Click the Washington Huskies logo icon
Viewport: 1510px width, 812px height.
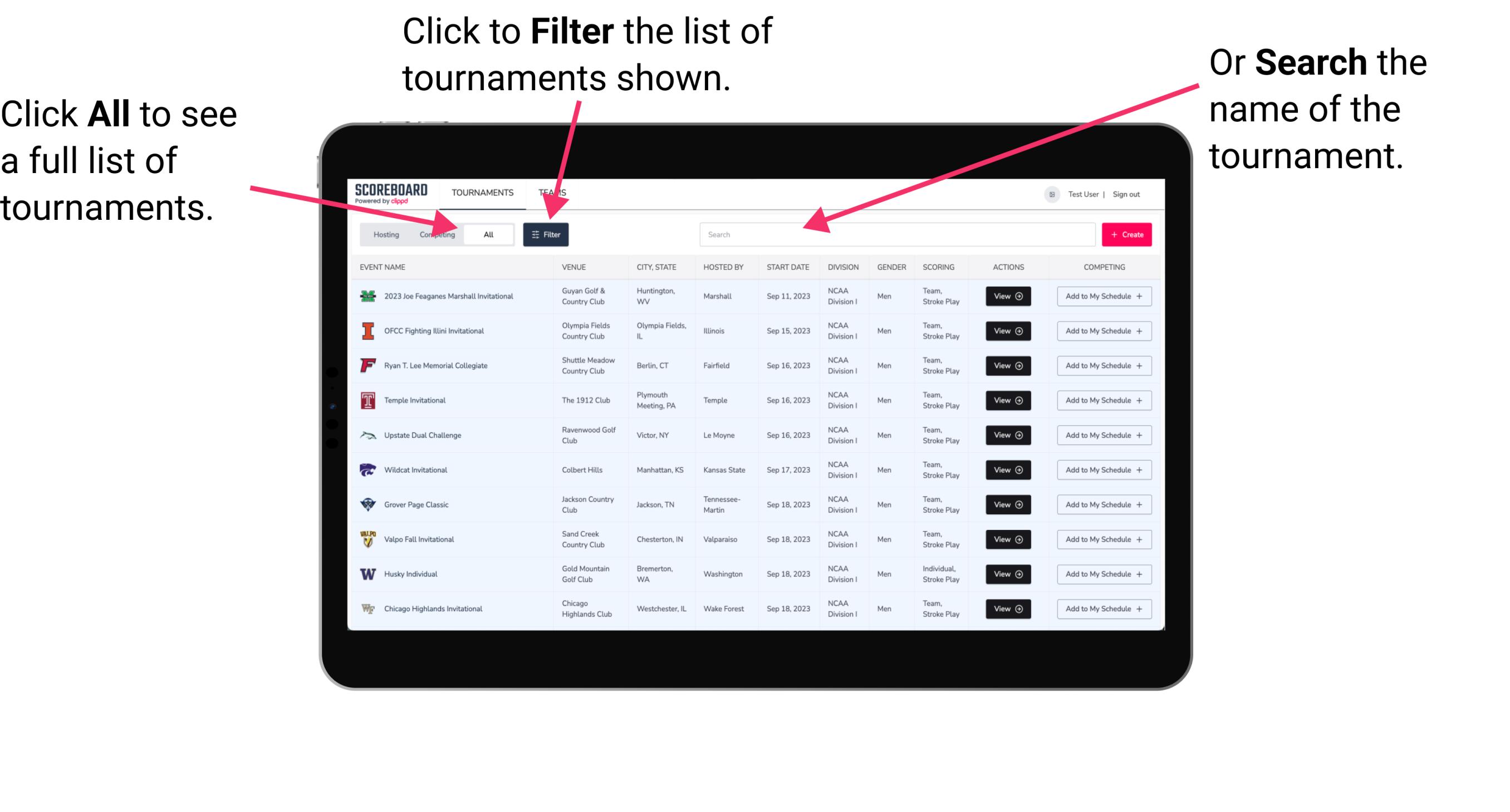pyautogui.click(x=368, y=574)
